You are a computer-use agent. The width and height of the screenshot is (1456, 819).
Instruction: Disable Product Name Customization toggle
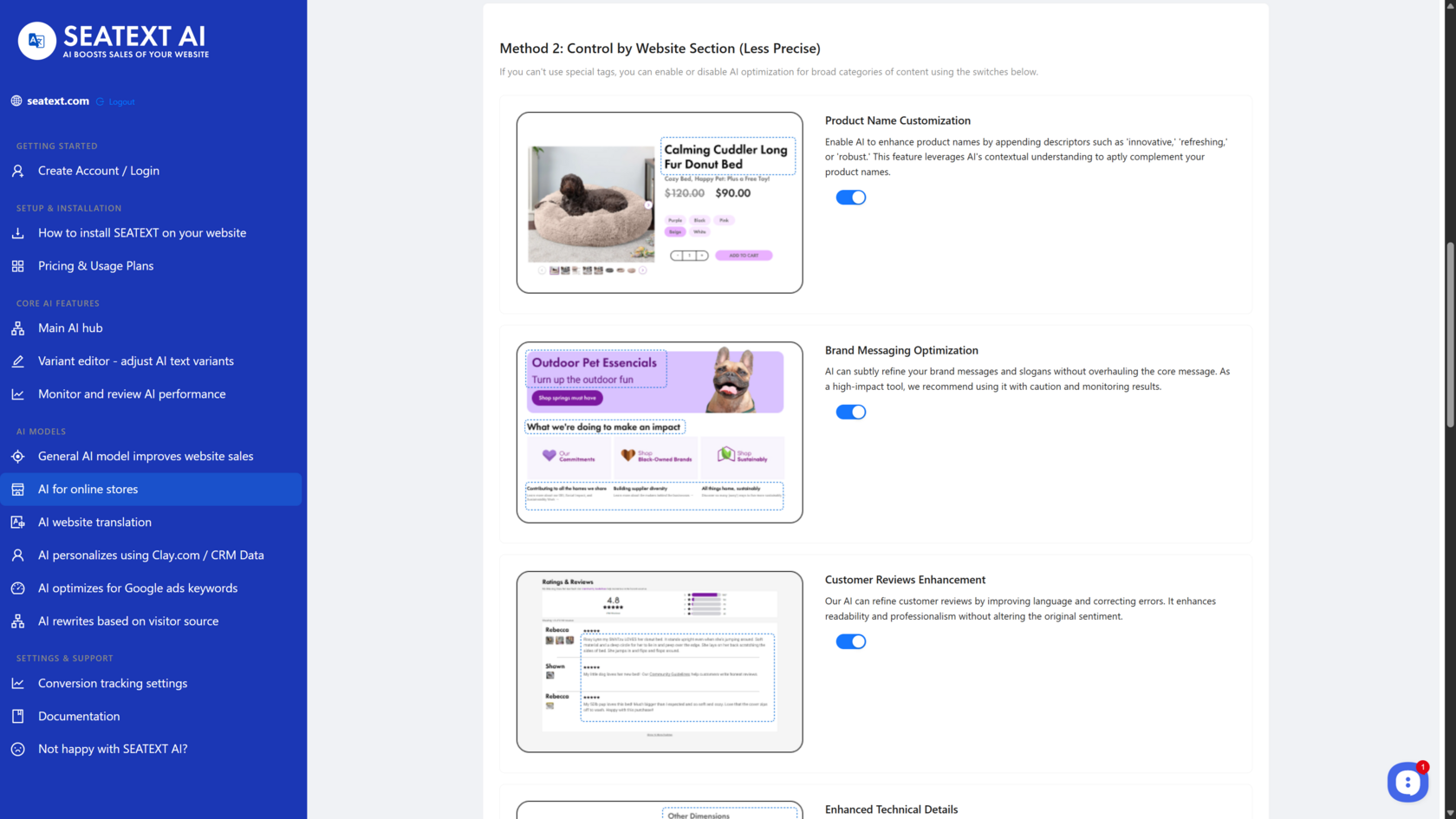850,198
